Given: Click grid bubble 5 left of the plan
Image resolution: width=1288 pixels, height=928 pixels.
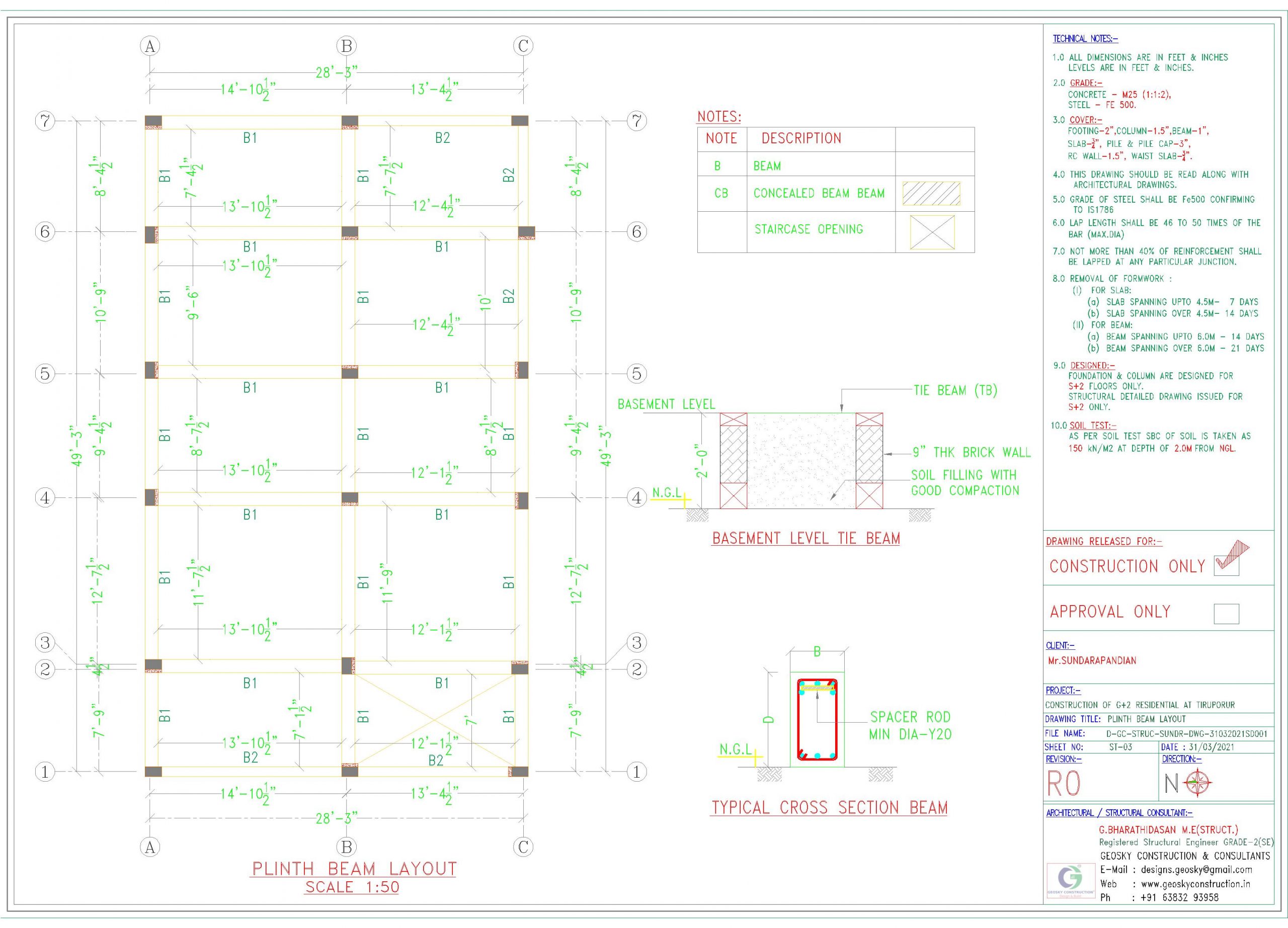Looking at the screenshot, I should click(45, 374).
